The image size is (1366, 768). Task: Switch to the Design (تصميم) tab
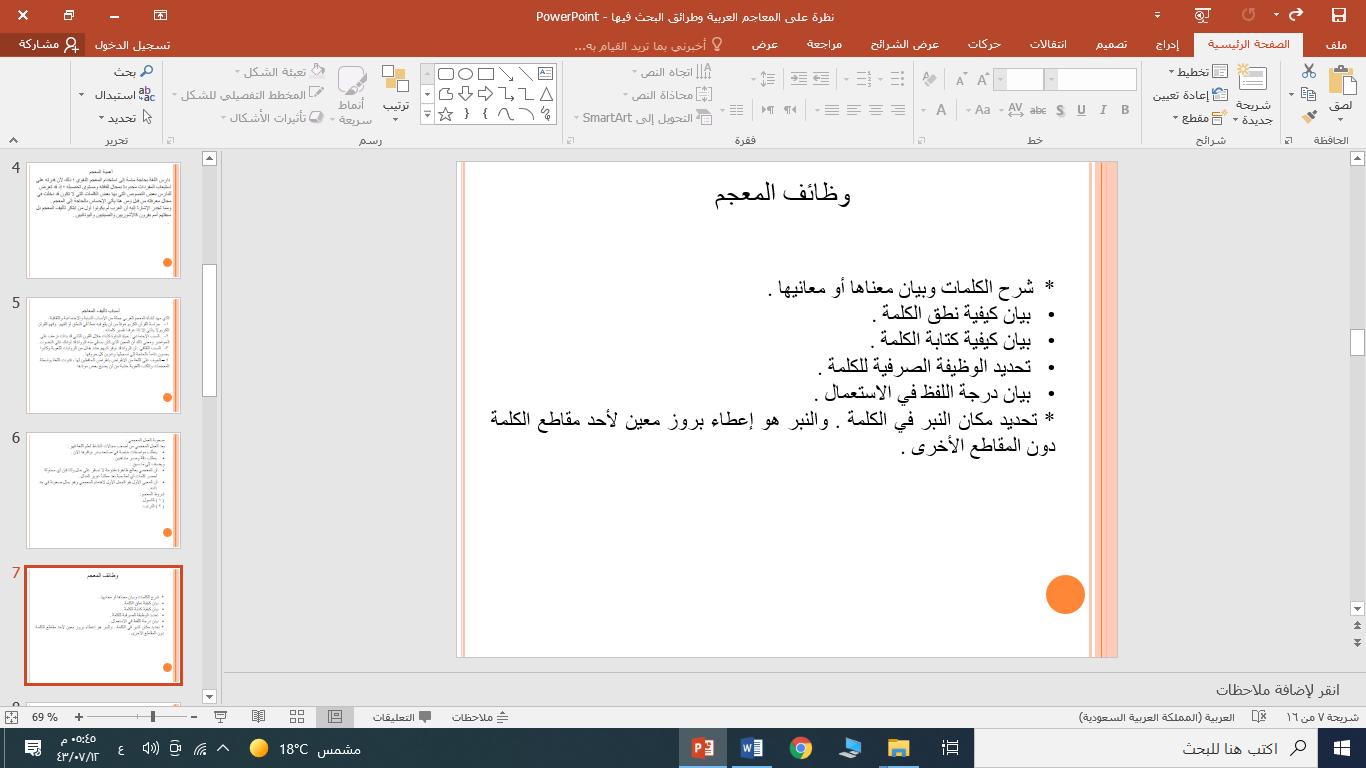(x=1114, y=45)
